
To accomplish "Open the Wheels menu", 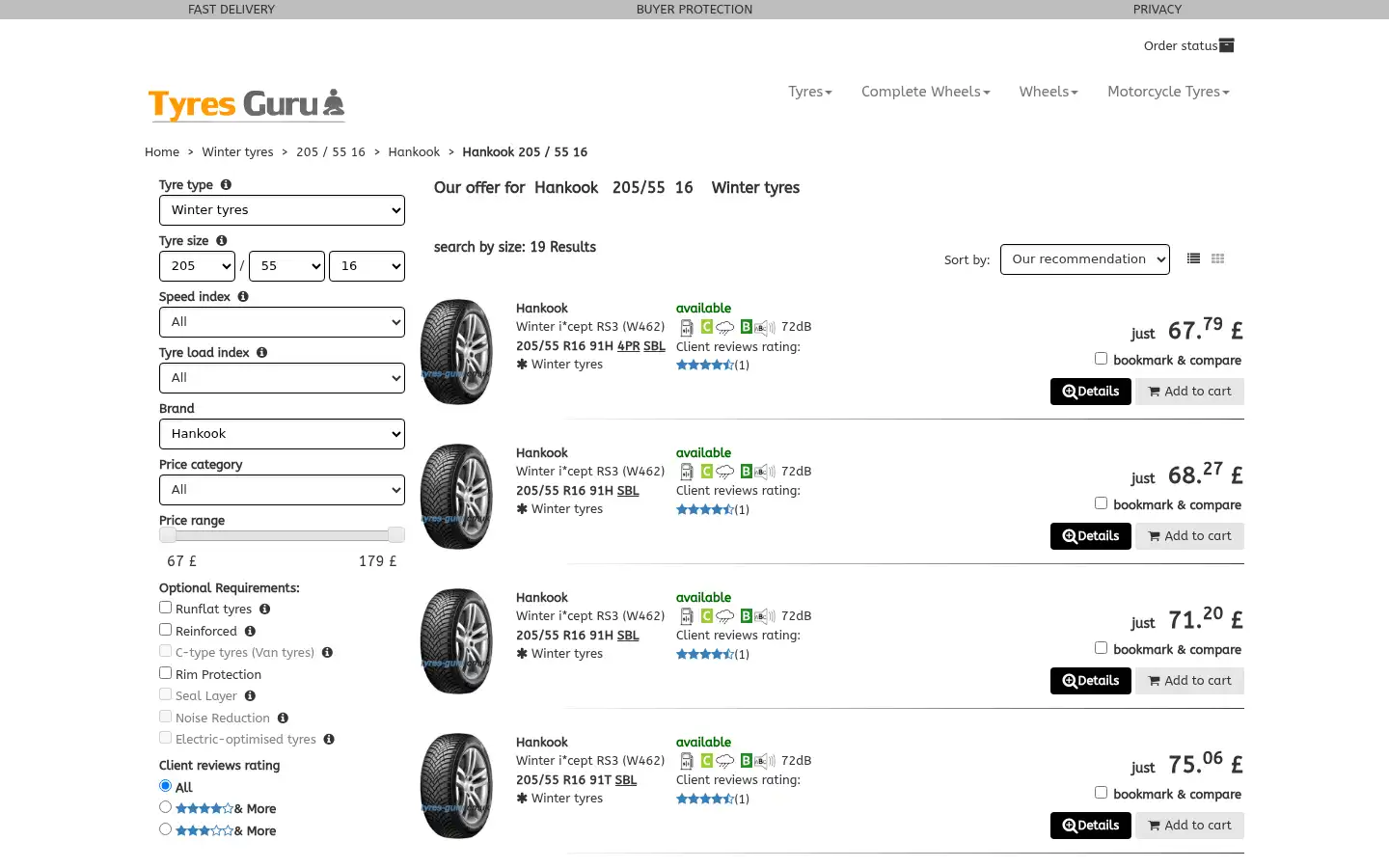I will point(1049,92).
